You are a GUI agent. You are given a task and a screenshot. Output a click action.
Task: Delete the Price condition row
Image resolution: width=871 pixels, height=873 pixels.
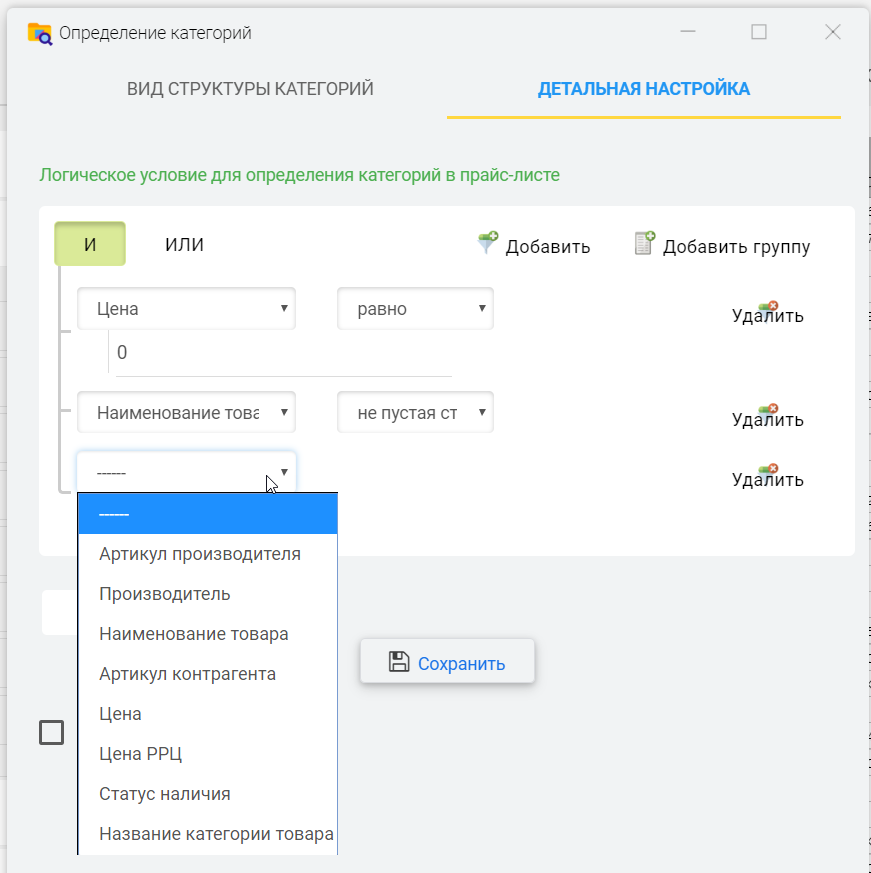(x=767, y=314)
